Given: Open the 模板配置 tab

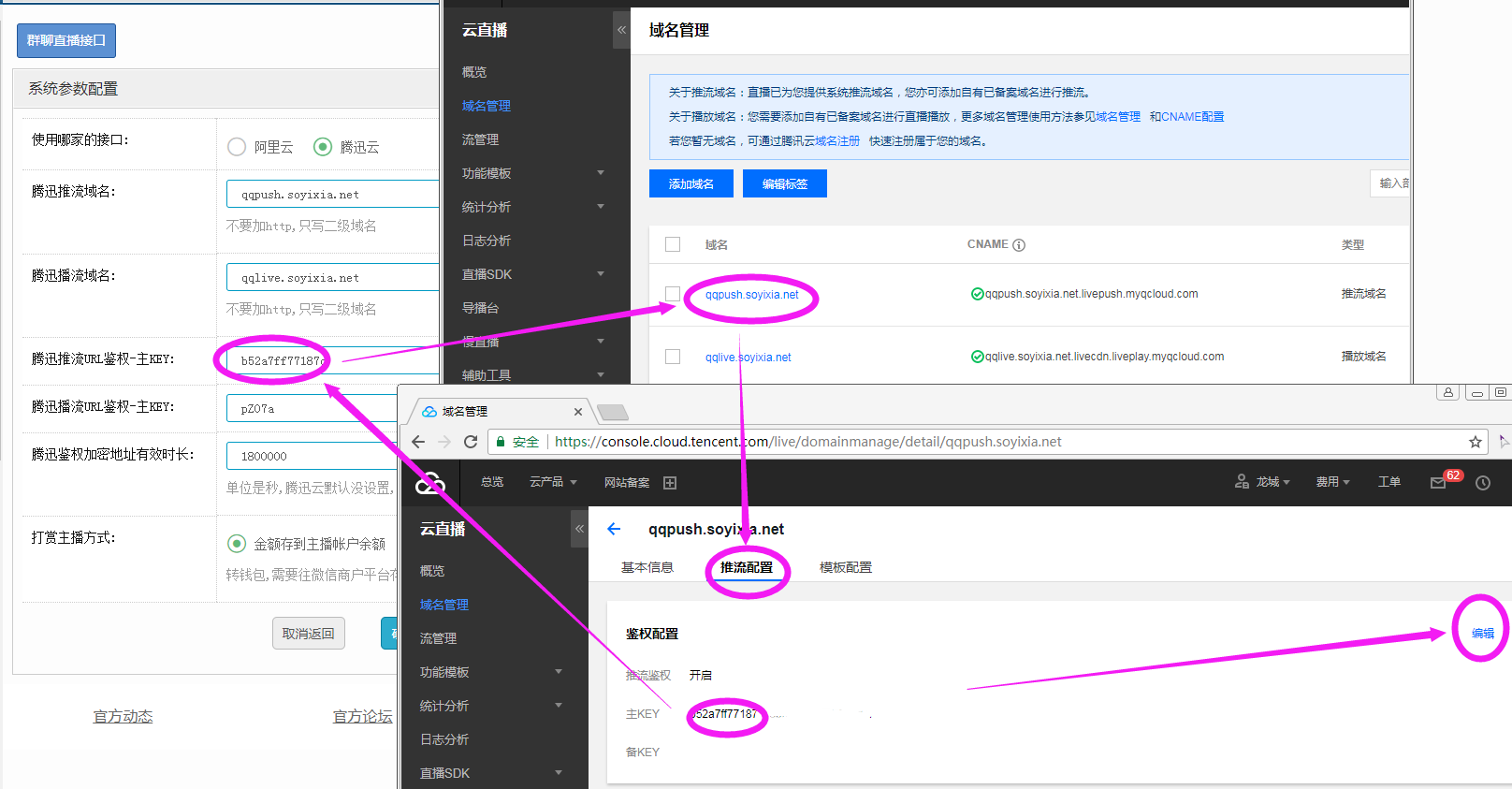Looking at the screenshot, I should pyautogui.click(x=845, y=567).
